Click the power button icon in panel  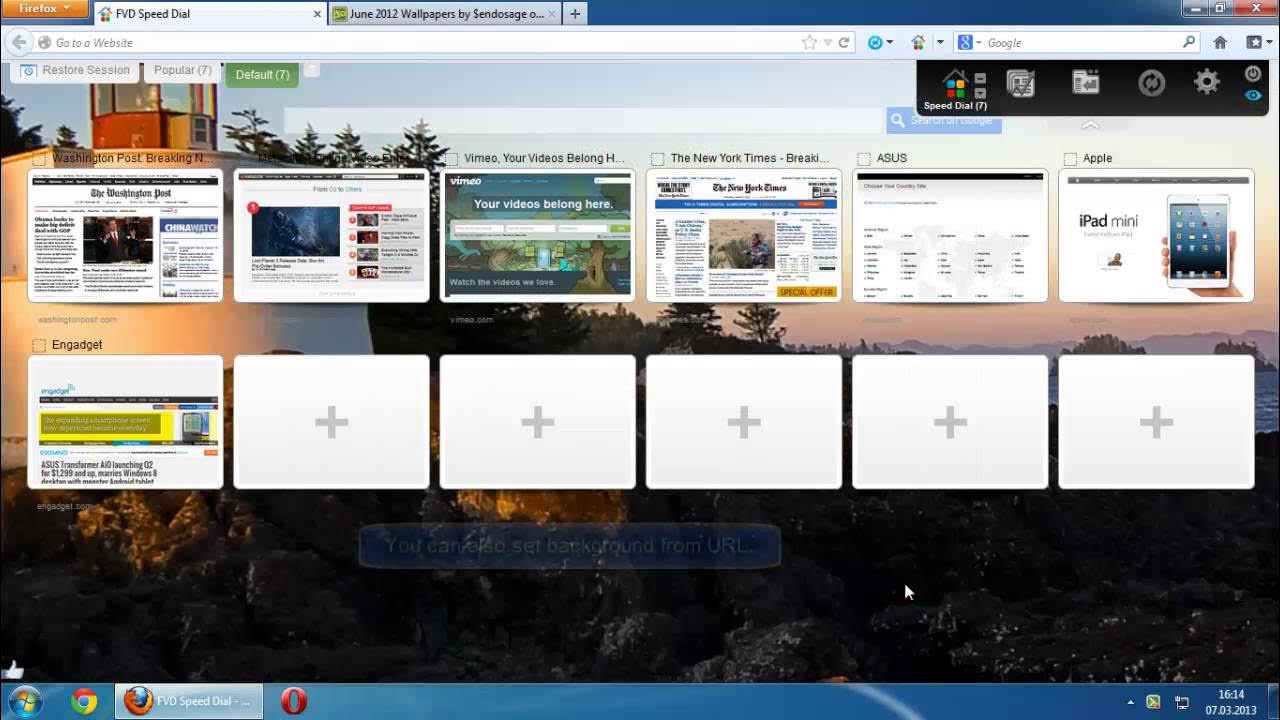(x=1253, y=74)
